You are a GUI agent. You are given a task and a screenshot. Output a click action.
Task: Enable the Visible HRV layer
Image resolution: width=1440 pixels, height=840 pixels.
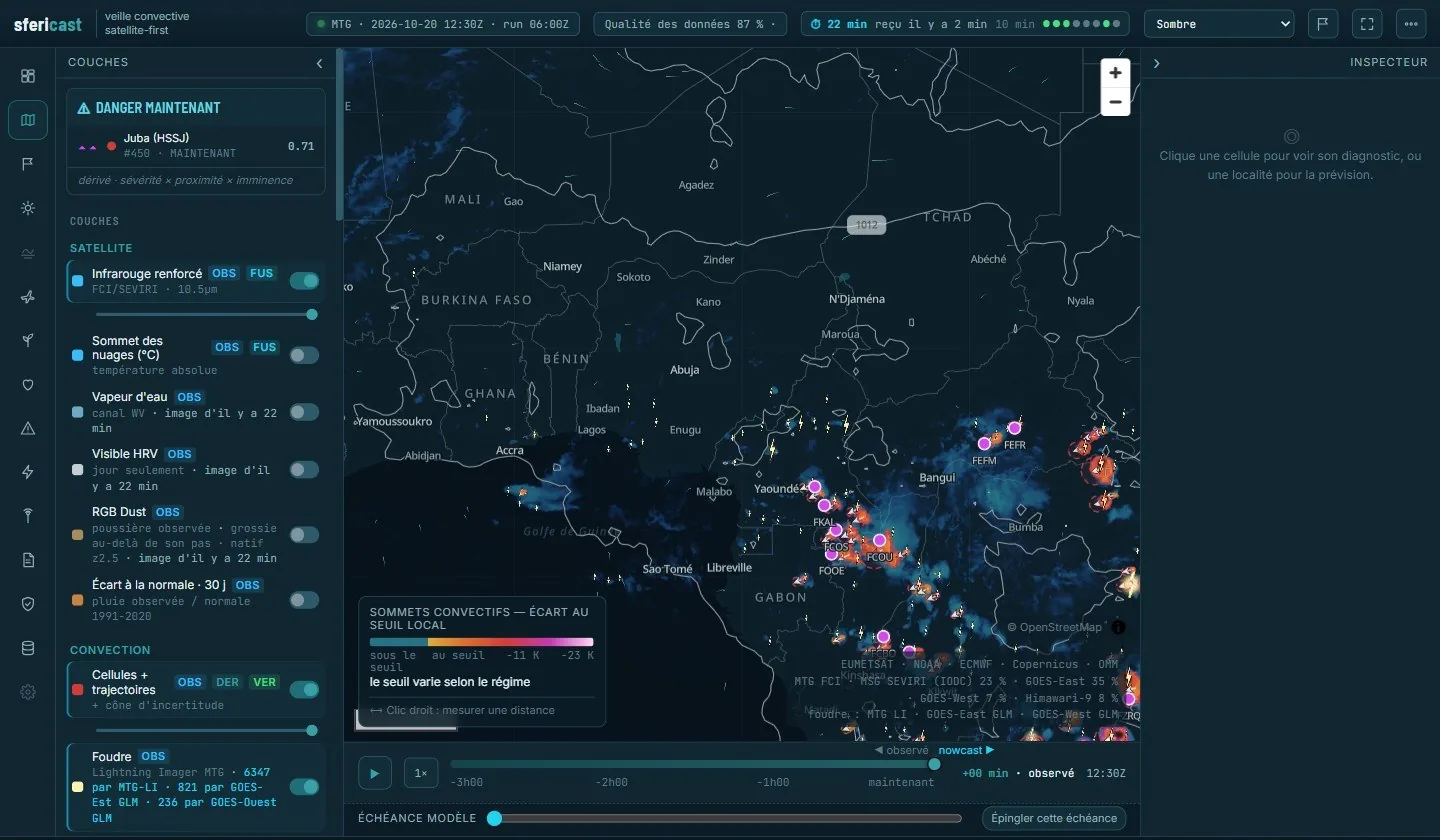point(304,469)
